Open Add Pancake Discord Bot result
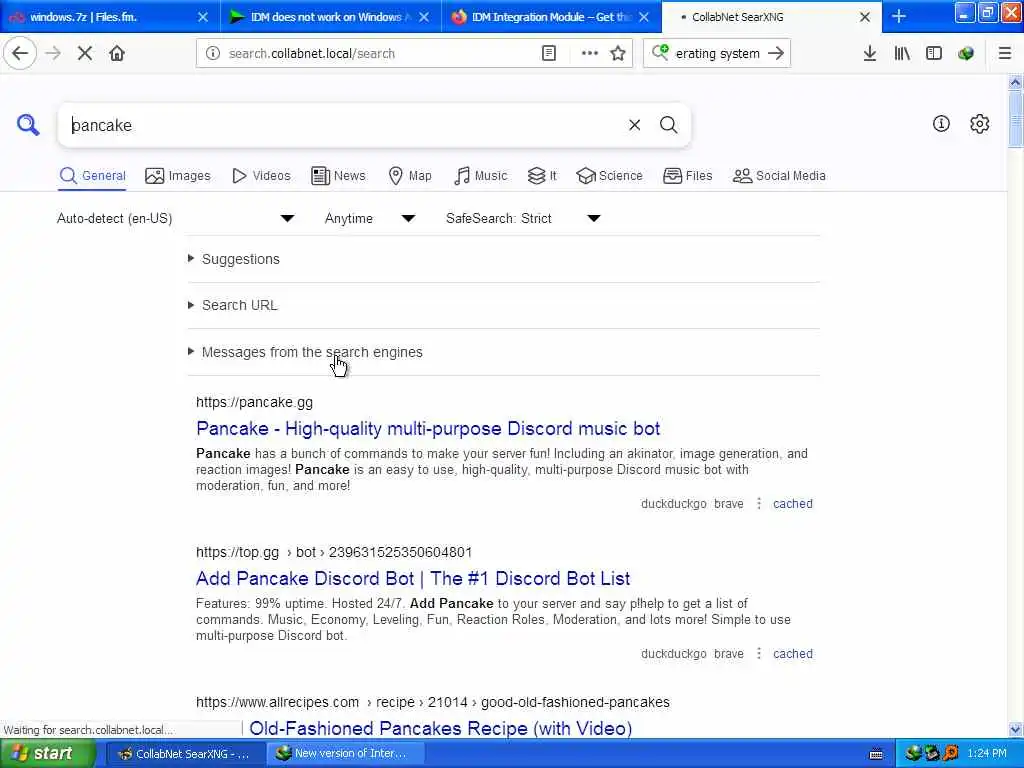The width and height of the screenshot is (1024, 768). [x=413, y=579]
